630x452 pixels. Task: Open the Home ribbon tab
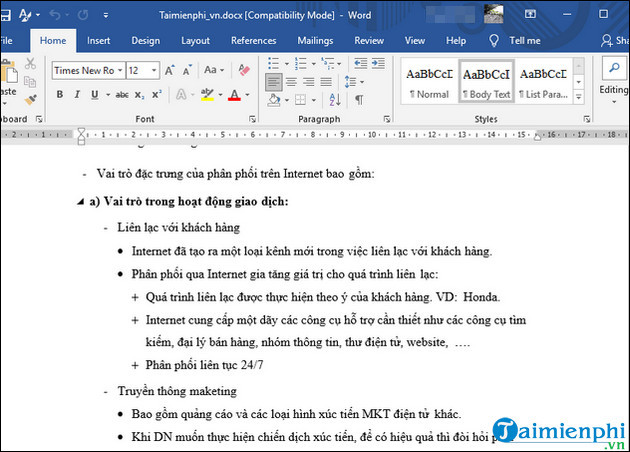click(53, 41)
